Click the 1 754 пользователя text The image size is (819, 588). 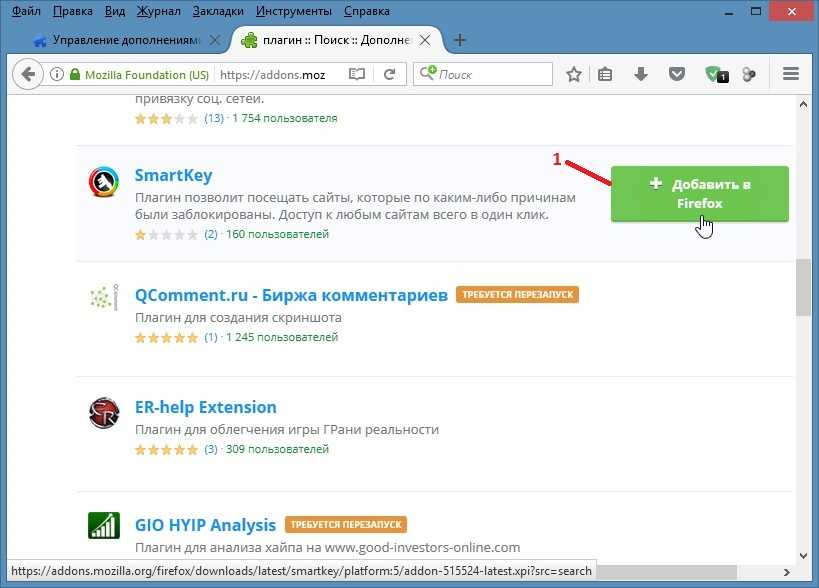tap(285, 118)
